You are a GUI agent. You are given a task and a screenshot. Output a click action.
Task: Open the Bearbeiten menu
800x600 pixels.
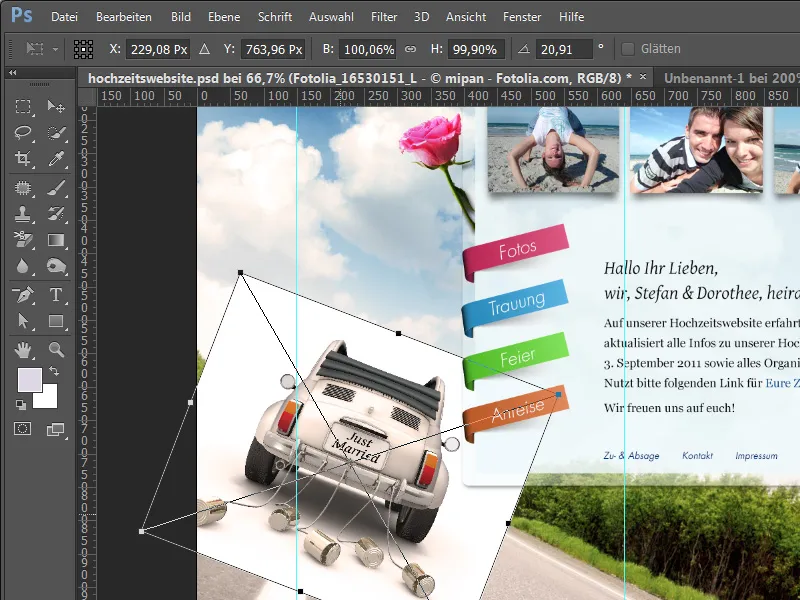point(123,17)
